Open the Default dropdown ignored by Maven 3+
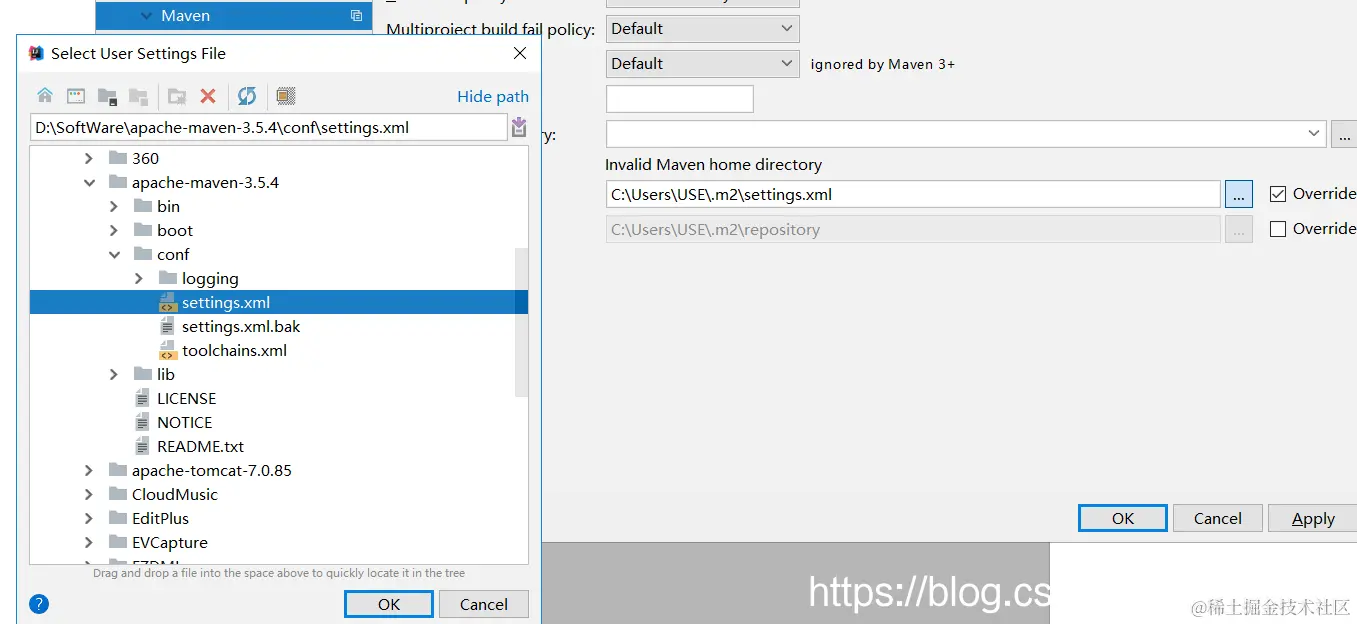The width and height of the screenshot is (1357, 624). pos(703,64)
